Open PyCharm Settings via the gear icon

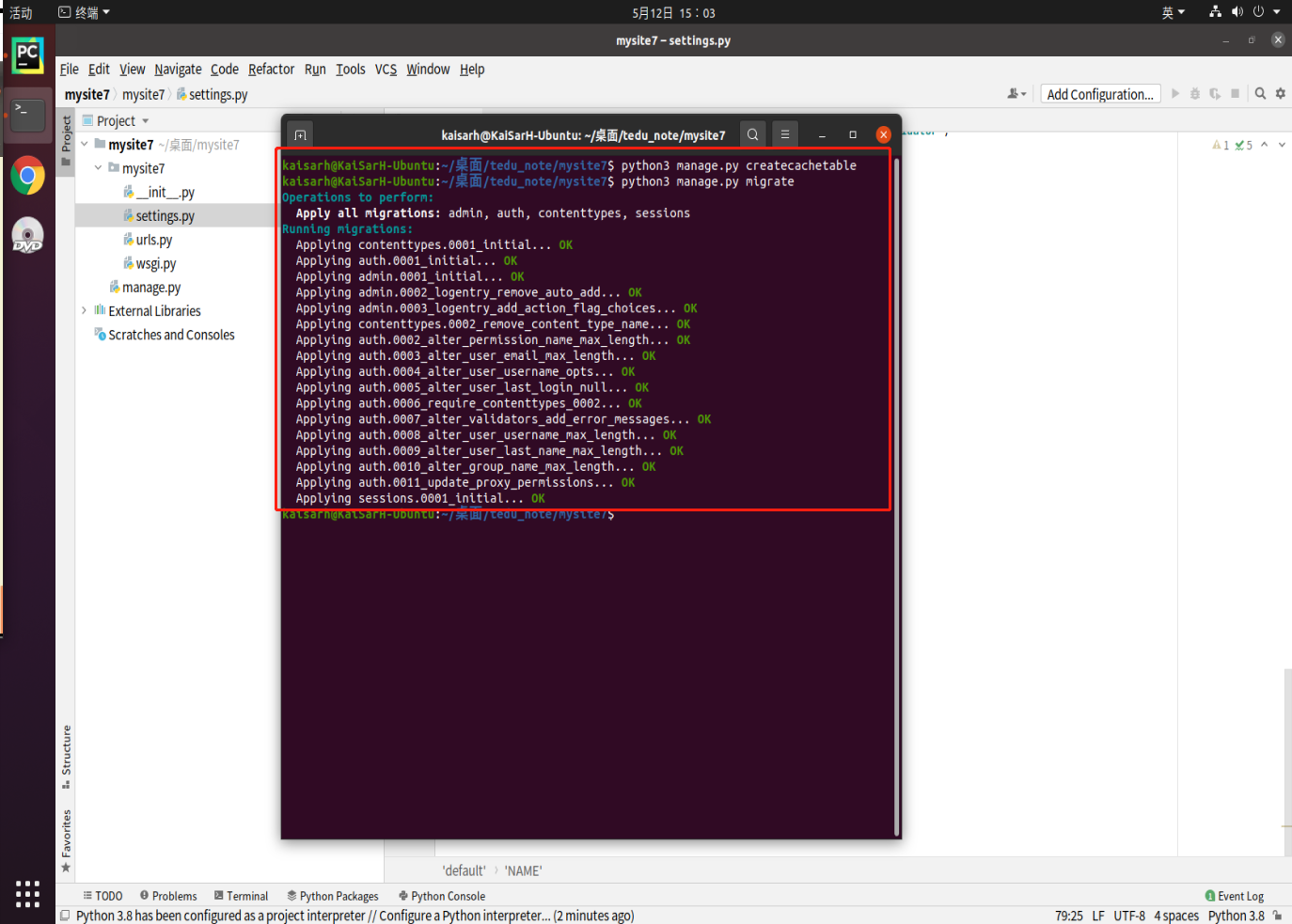1280,93
